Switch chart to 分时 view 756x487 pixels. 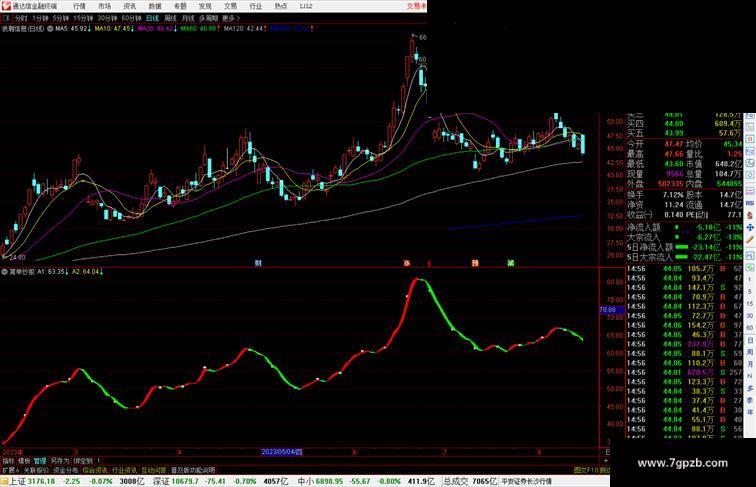coord(21,18)
